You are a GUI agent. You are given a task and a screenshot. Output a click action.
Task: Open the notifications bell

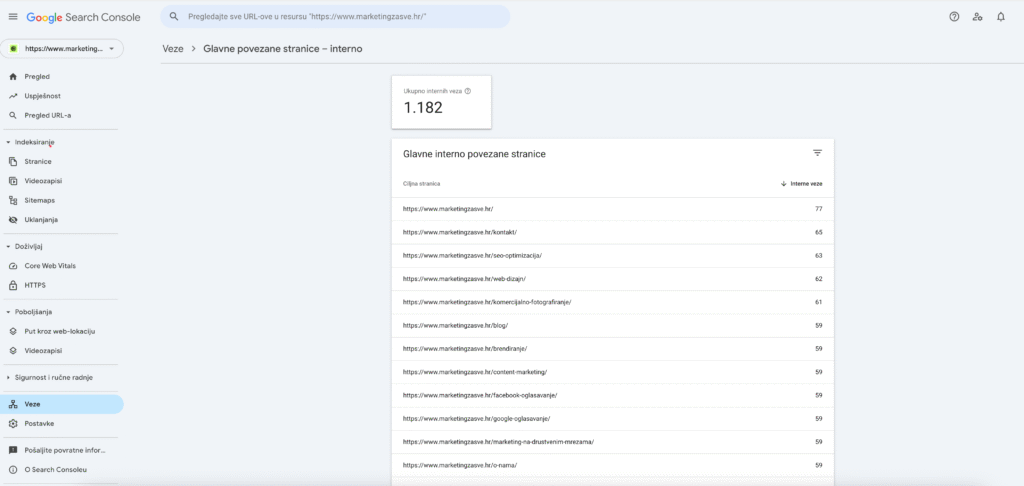click(1000, 17)
